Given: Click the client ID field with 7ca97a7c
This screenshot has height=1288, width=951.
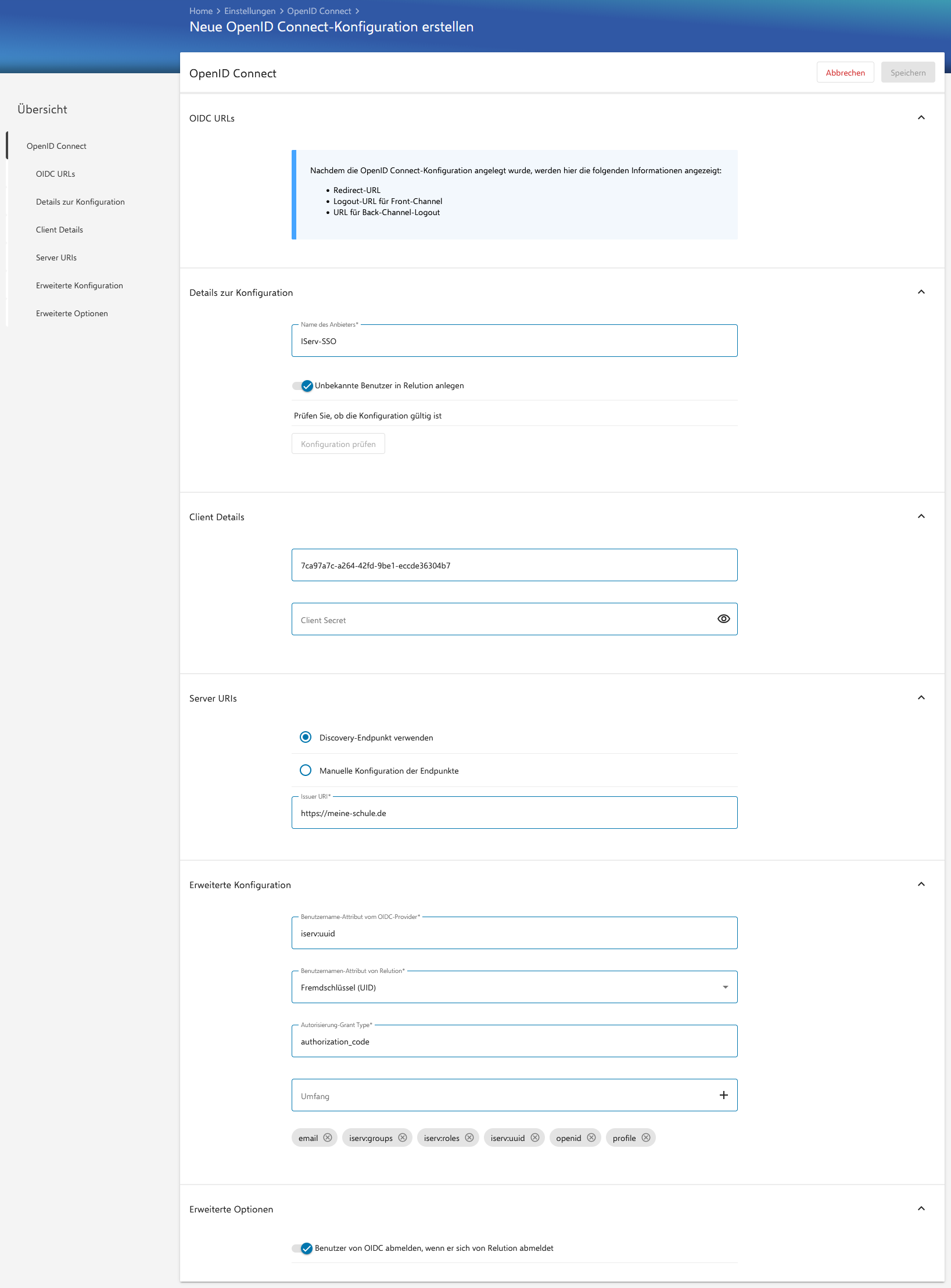Looking at the screenshot, I should click(515, 565).
